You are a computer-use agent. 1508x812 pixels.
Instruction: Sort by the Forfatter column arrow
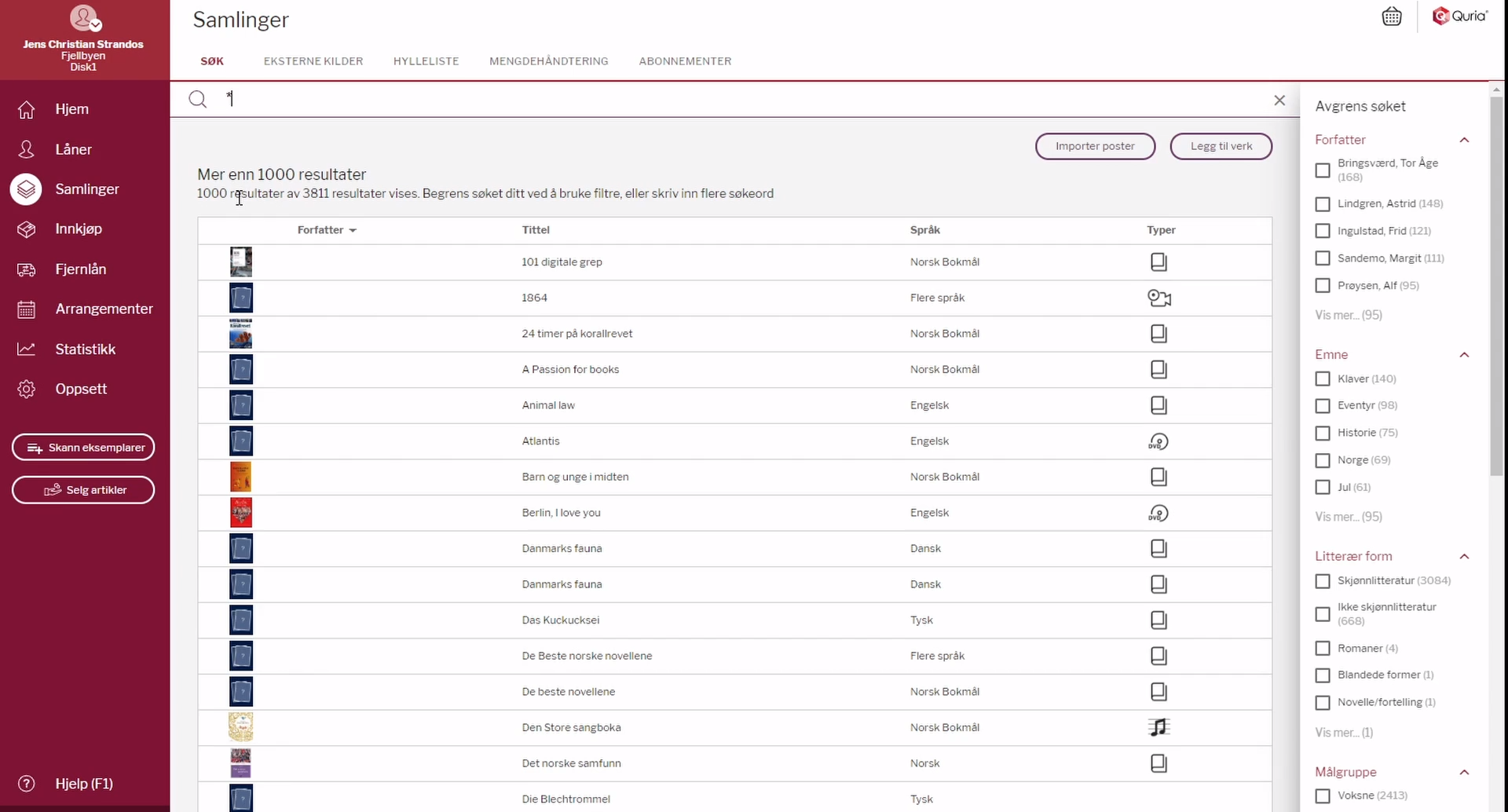click(353, 231)
